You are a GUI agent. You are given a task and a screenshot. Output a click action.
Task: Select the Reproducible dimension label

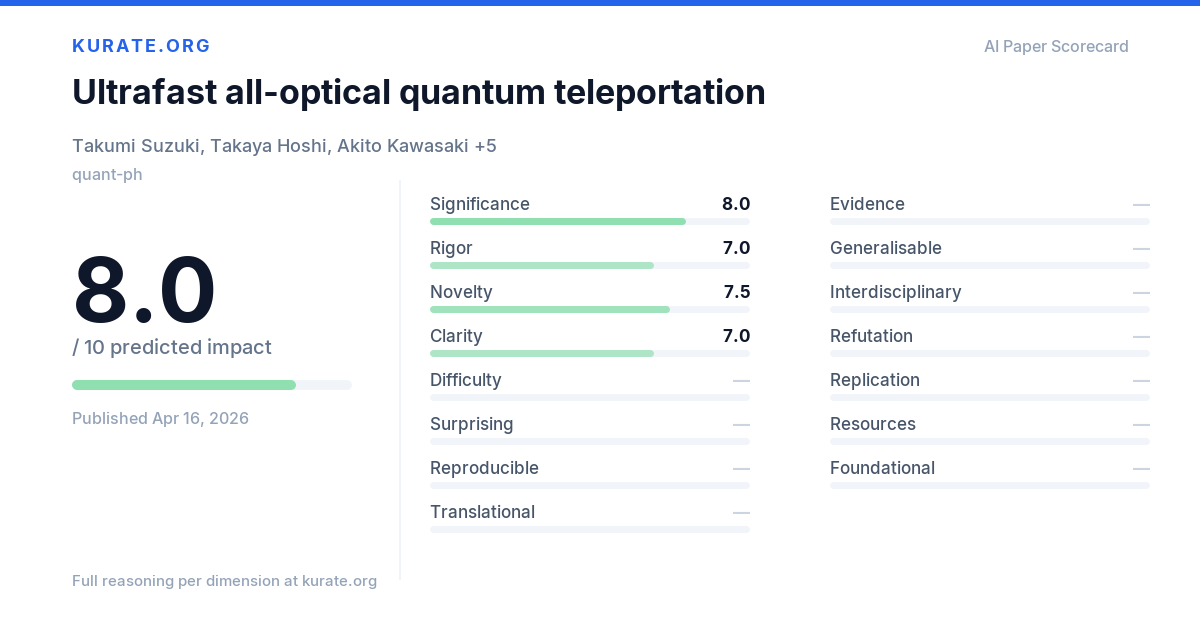pos(484,468)
